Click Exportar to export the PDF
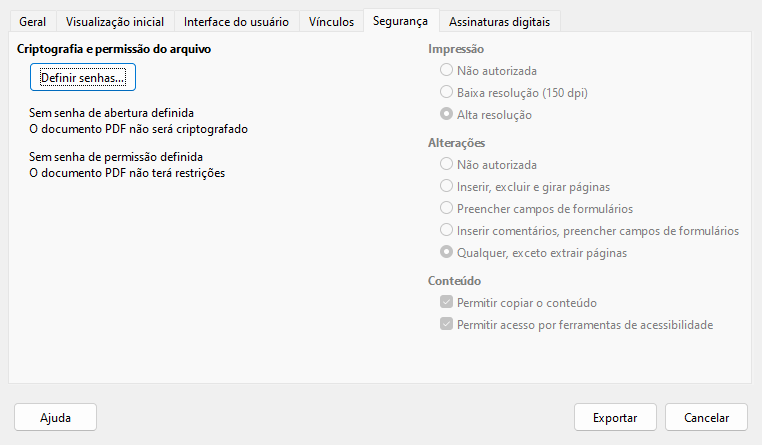The image size is (762, 445). pos(615,417)
